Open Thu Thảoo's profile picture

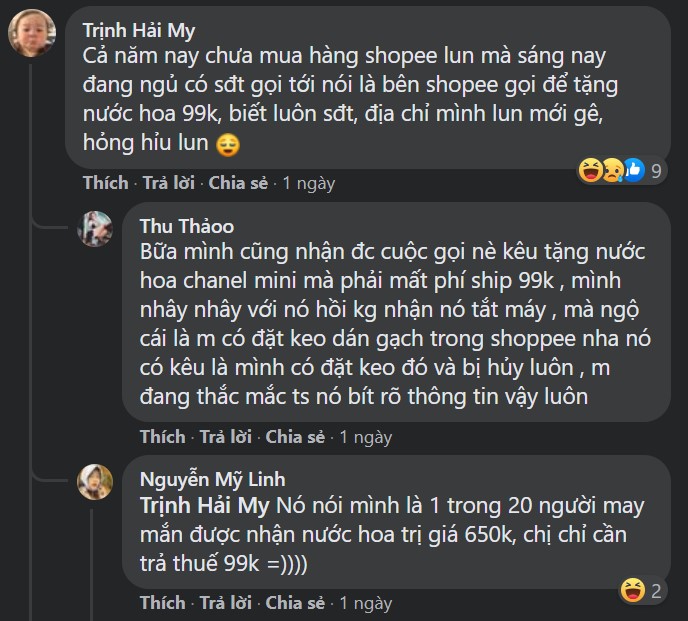click(x=95, y=229)
